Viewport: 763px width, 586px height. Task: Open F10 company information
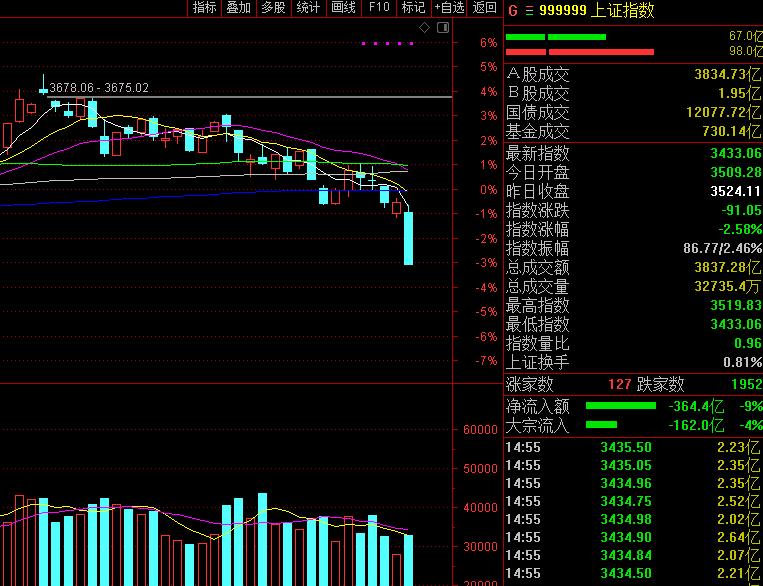[x=379, y=8]
